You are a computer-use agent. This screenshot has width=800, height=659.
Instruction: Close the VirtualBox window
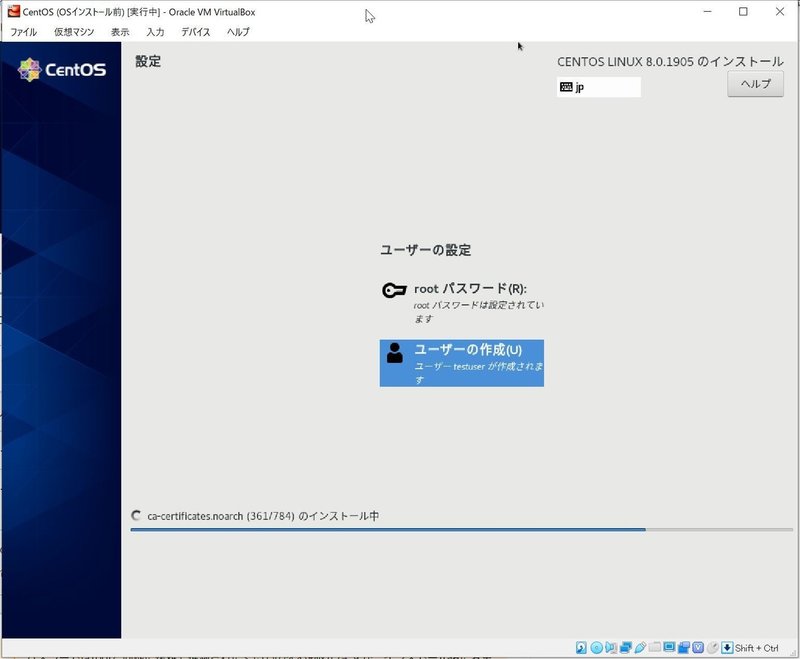780,11
